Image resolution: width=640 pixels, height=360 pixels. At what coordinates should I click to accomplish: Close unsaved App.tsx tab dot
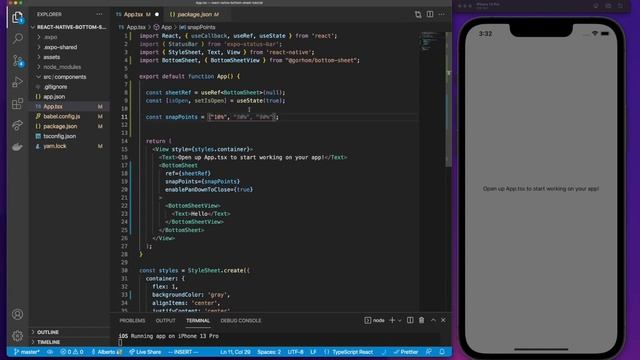pos(157,14)
